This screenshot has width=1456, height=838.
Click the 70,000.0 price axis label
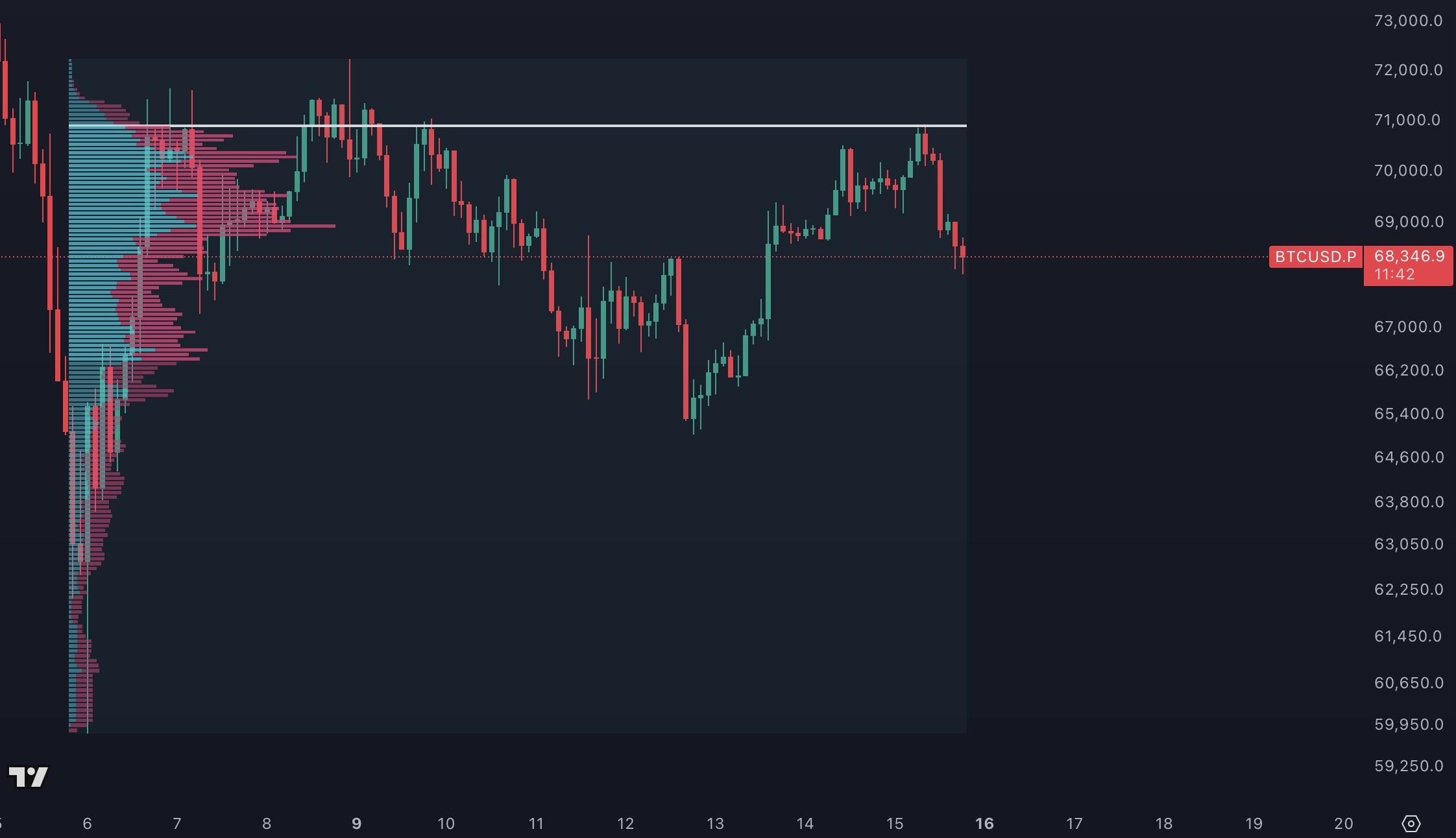1408,171
